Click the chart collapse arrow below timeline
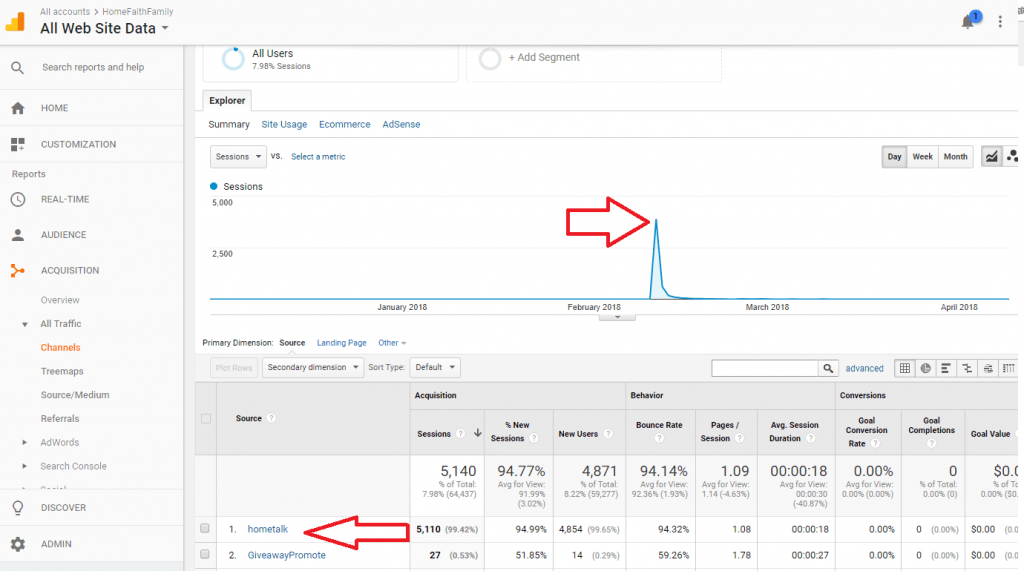Viewport: 1024px width, 571px height. tap(617, 318)
